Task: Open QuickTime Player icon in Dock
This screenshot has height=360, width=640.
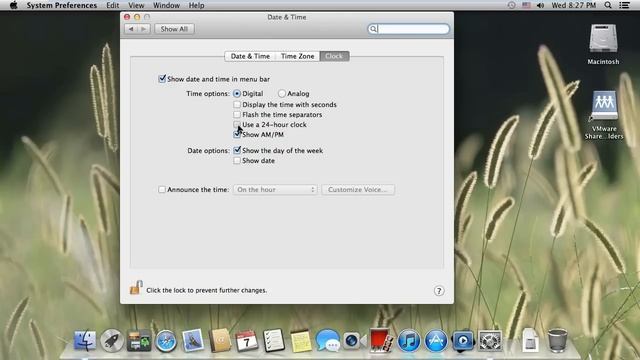Action: coord(463,340)
